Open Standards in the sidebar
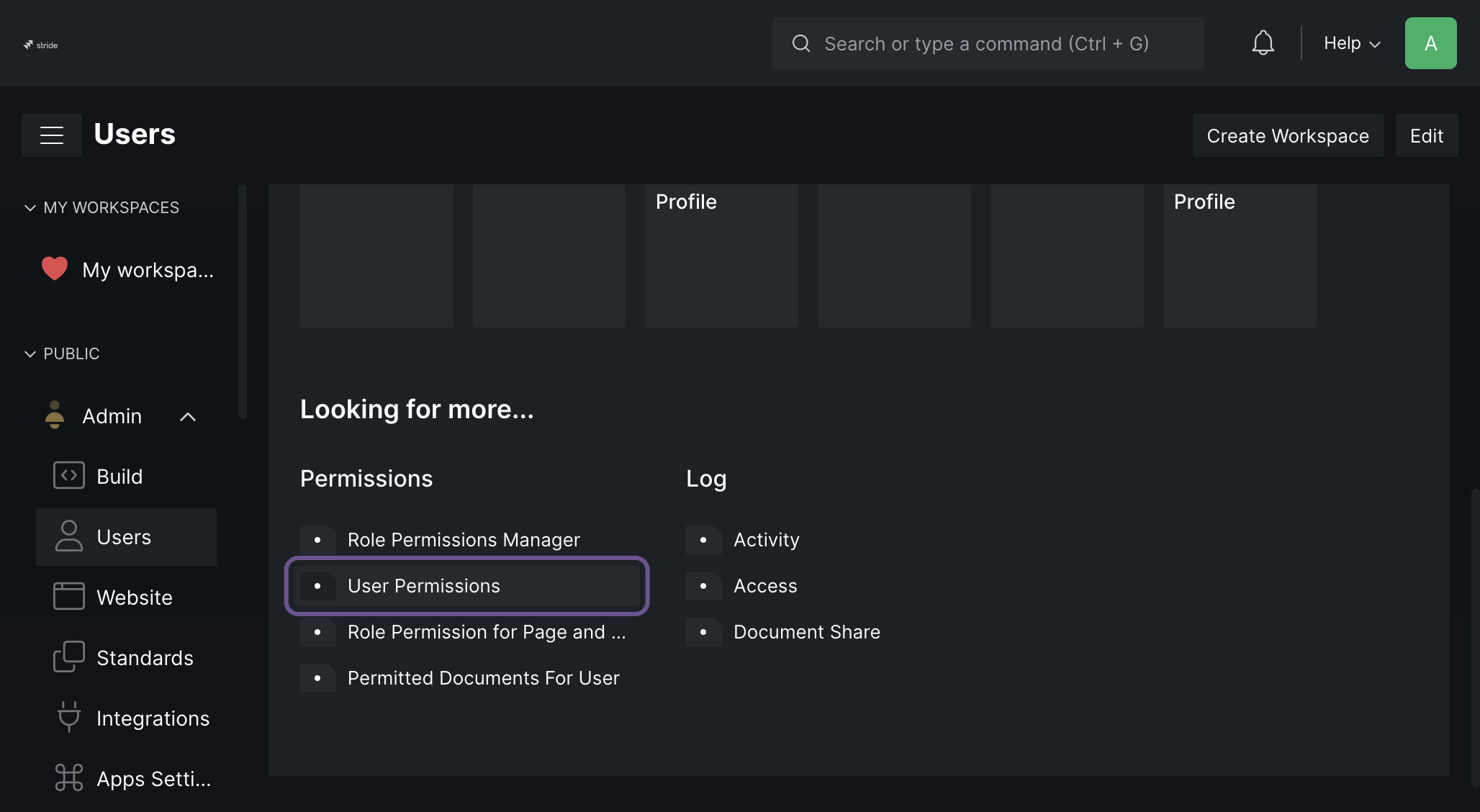The height and width of the screenshot is (812, 1480). [x=126, y=658]
